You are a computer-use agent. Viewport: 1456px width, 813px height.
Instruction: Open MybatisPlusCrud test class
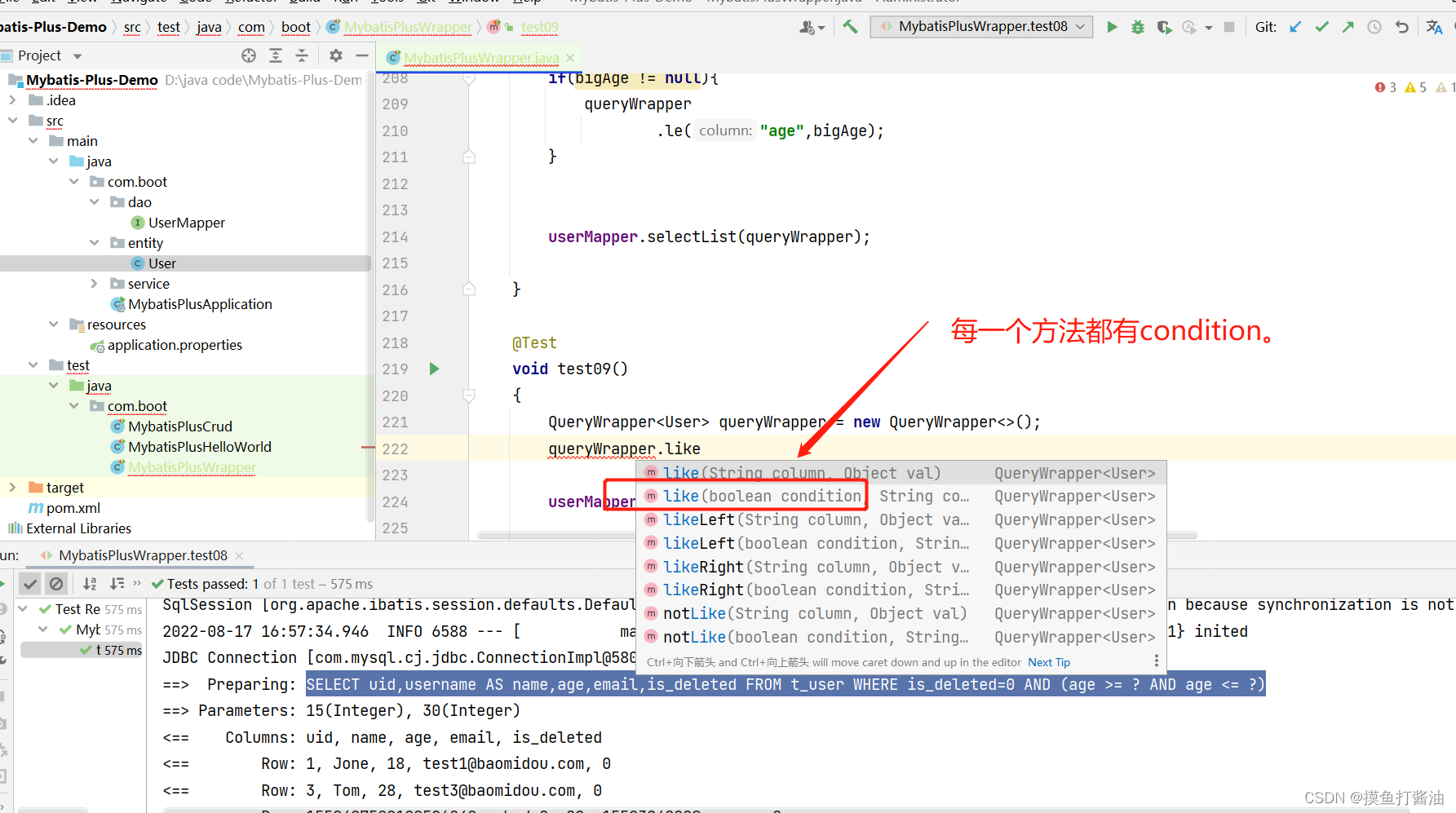coord(179,426)
